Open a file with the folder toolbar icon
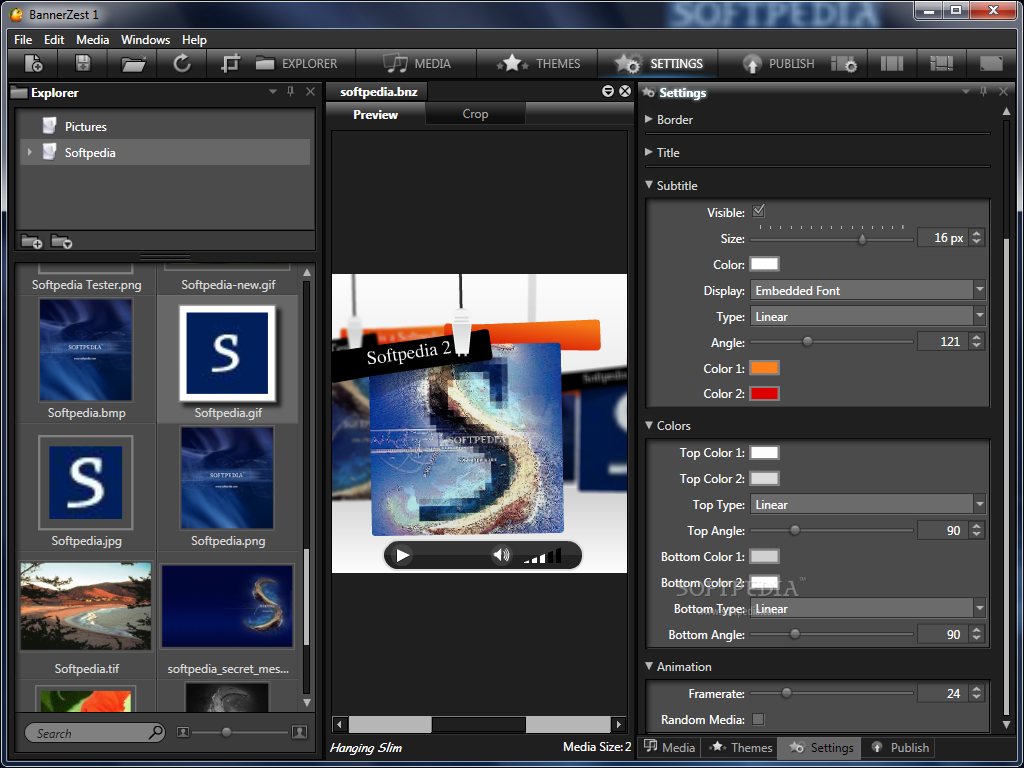 coord(133,64)
